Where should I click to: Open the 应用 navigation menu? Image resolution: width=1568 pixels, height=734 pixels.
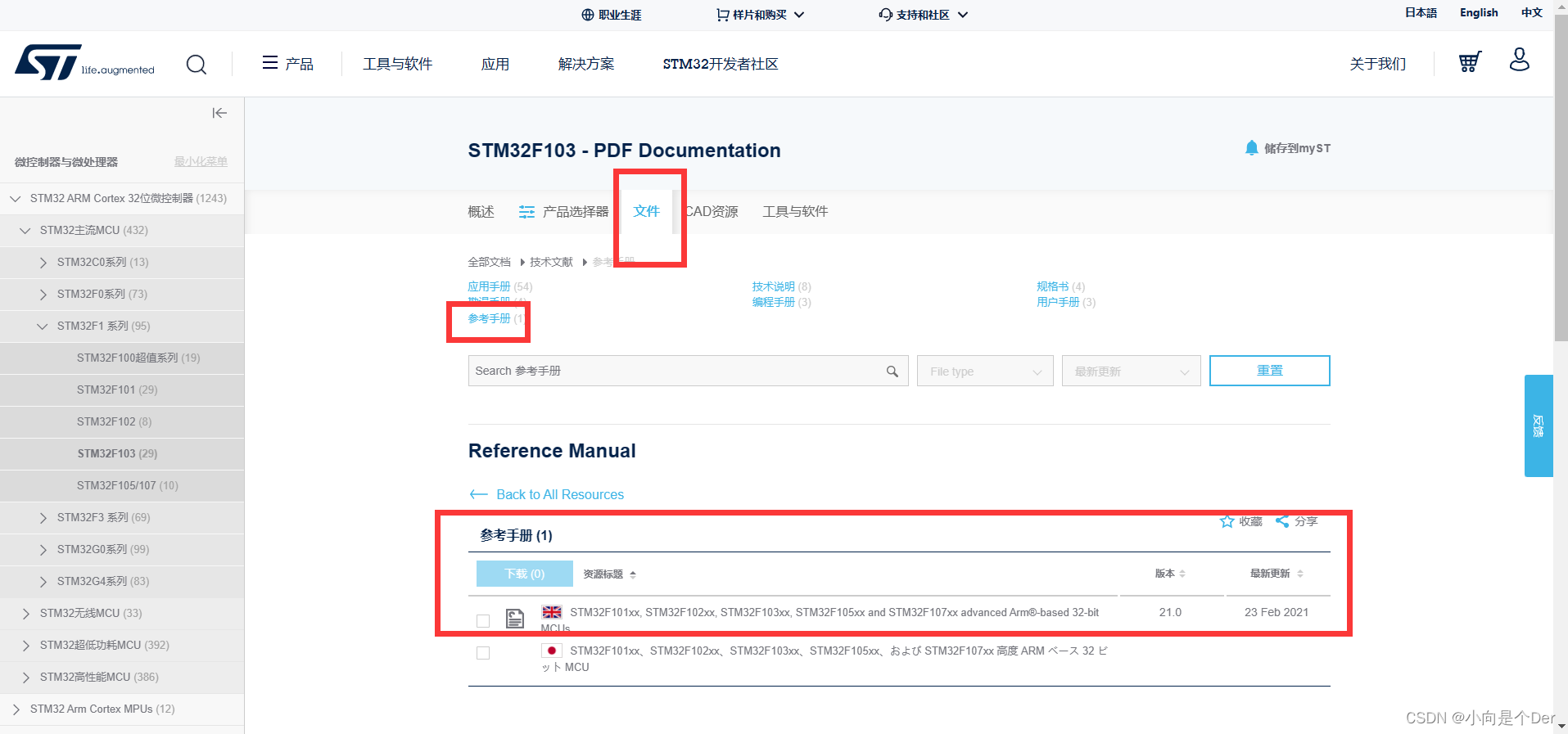(495, 64)
